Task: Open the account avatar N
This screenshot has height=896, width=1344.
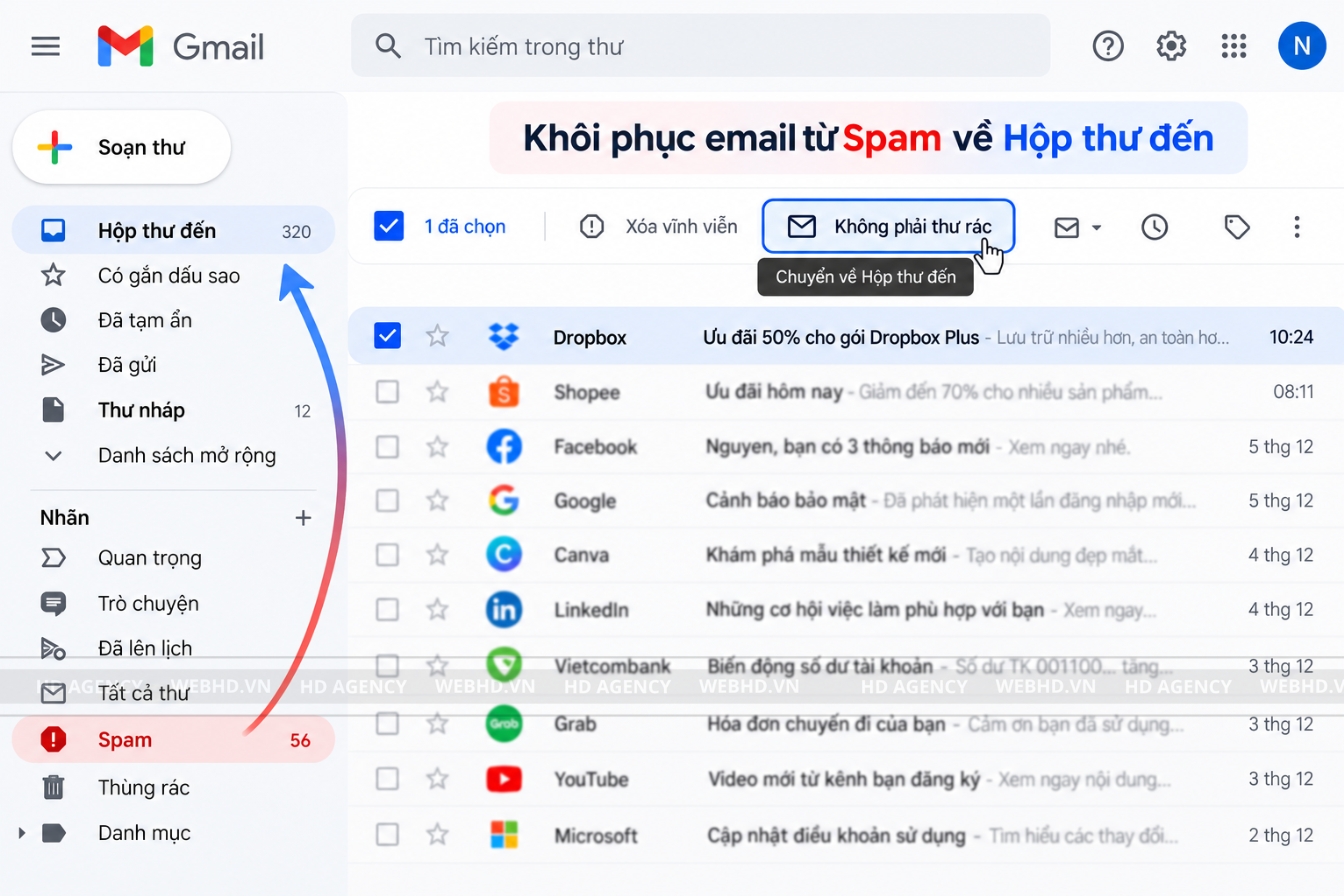Action: click(x=1302, y=46)
